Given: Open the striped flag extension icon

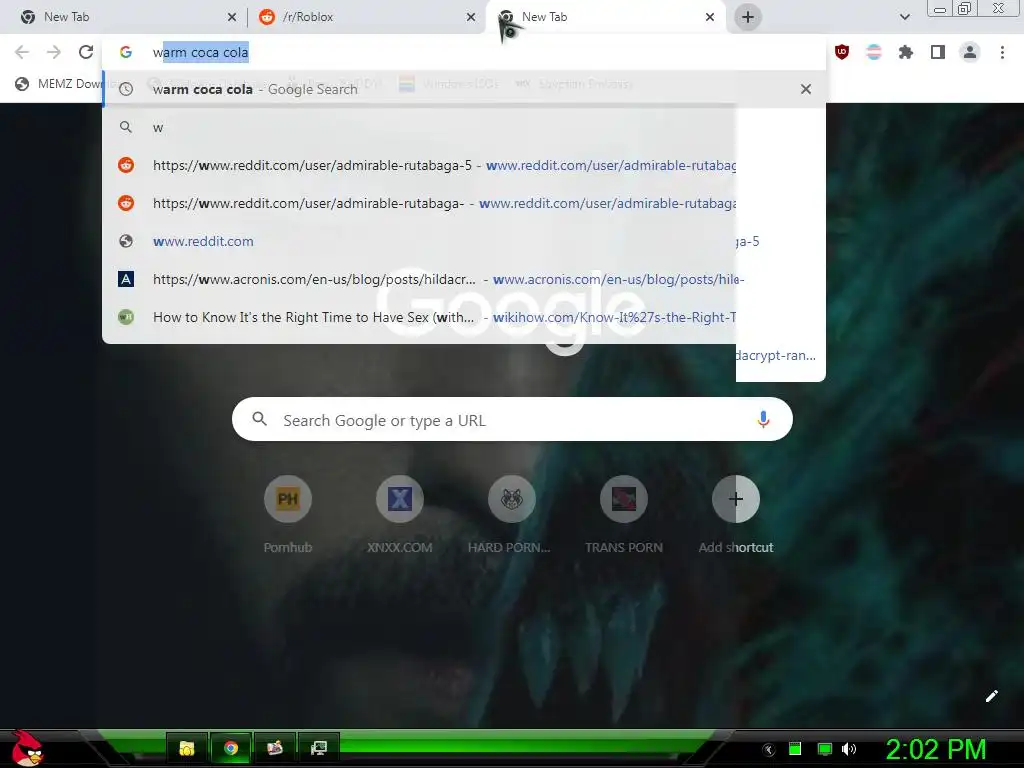Looking at the screenshot, I should coord(874,52).
